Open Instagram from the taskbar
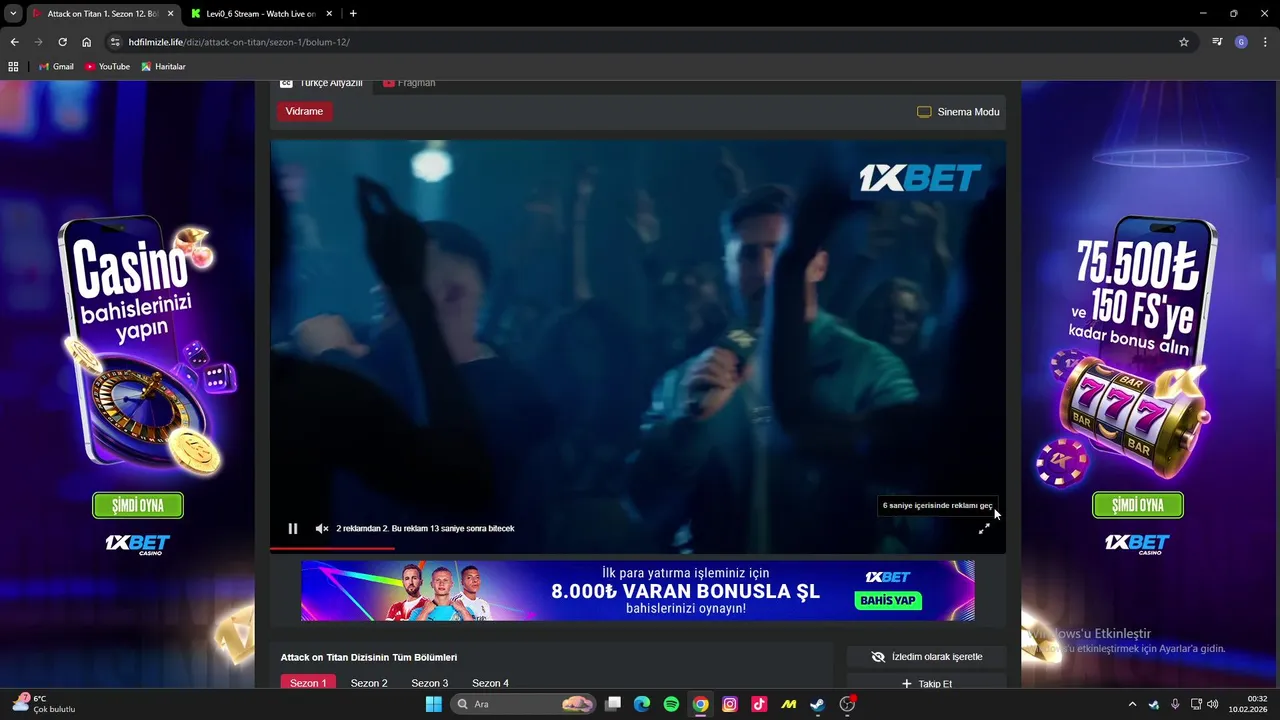Image resolution: width=1280 pixels, height=720 pixels. click(x=730, y=704)
